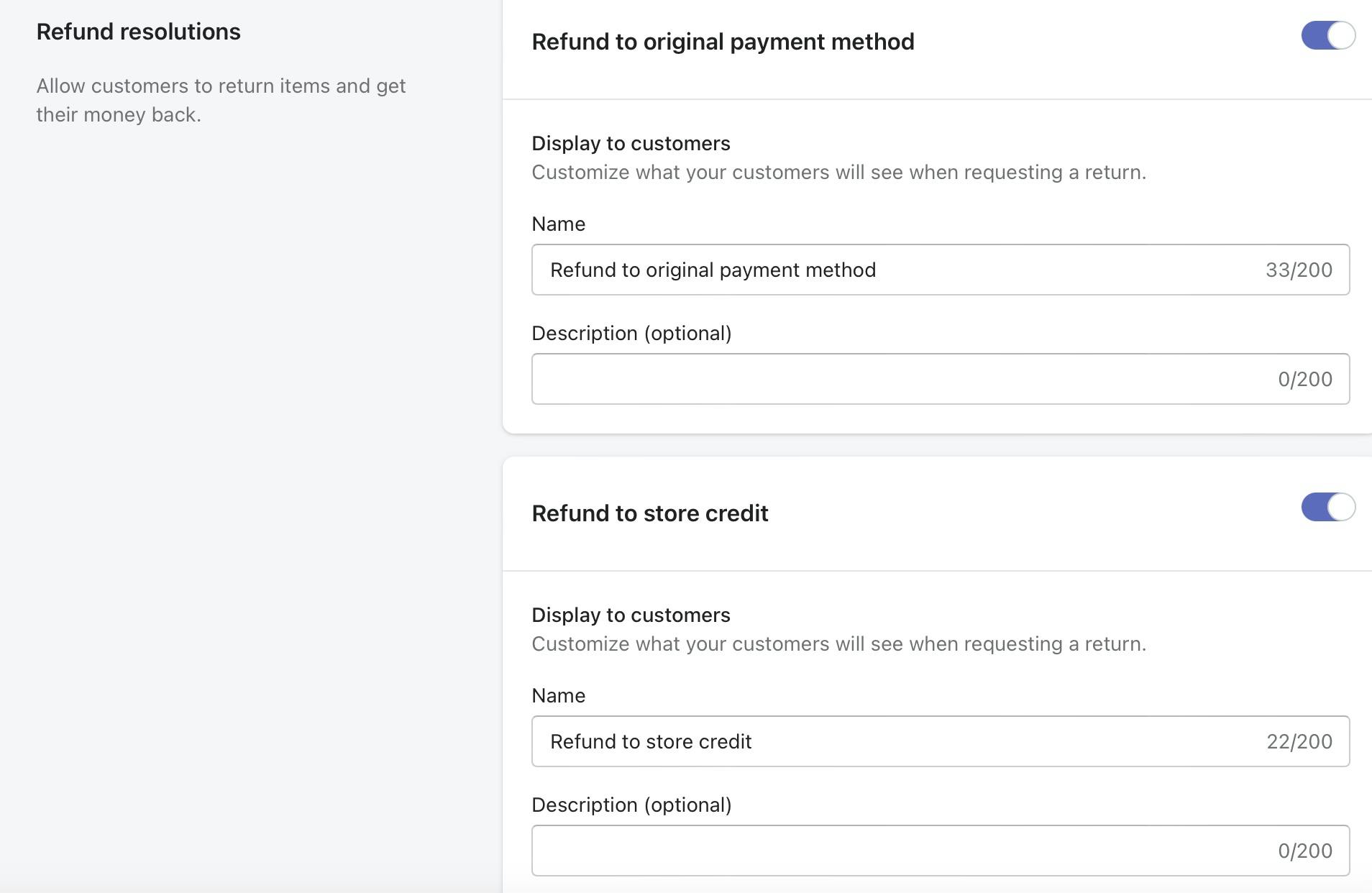Click the "Customize what your customers" hint in the first card
1372x893 pixels.
[838, 173]
